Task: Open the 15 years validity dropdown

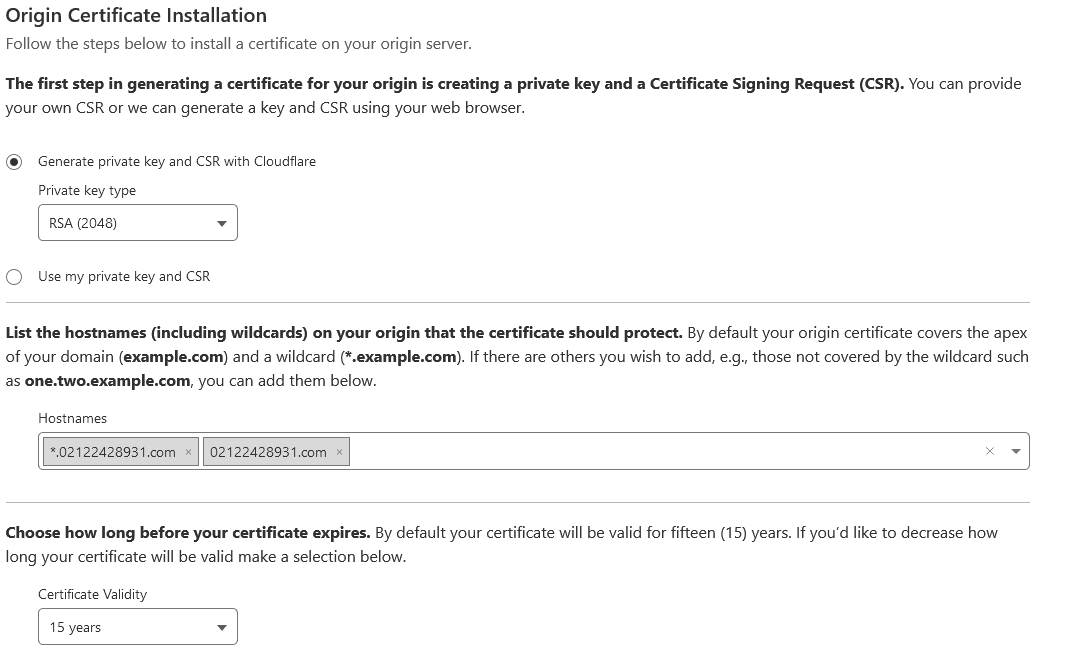Action: pos(138,626)
